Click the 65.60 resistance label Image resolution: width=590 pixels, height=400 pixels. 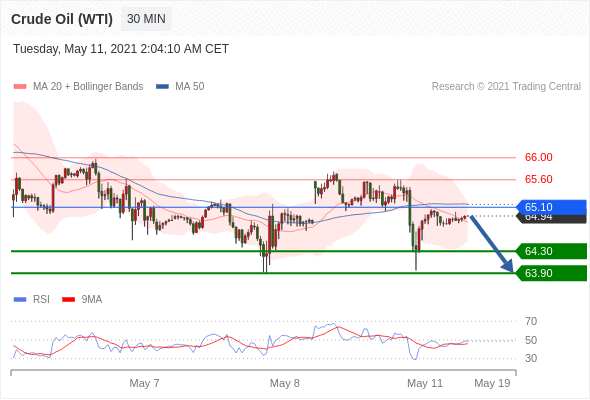[x=539, y=179]
